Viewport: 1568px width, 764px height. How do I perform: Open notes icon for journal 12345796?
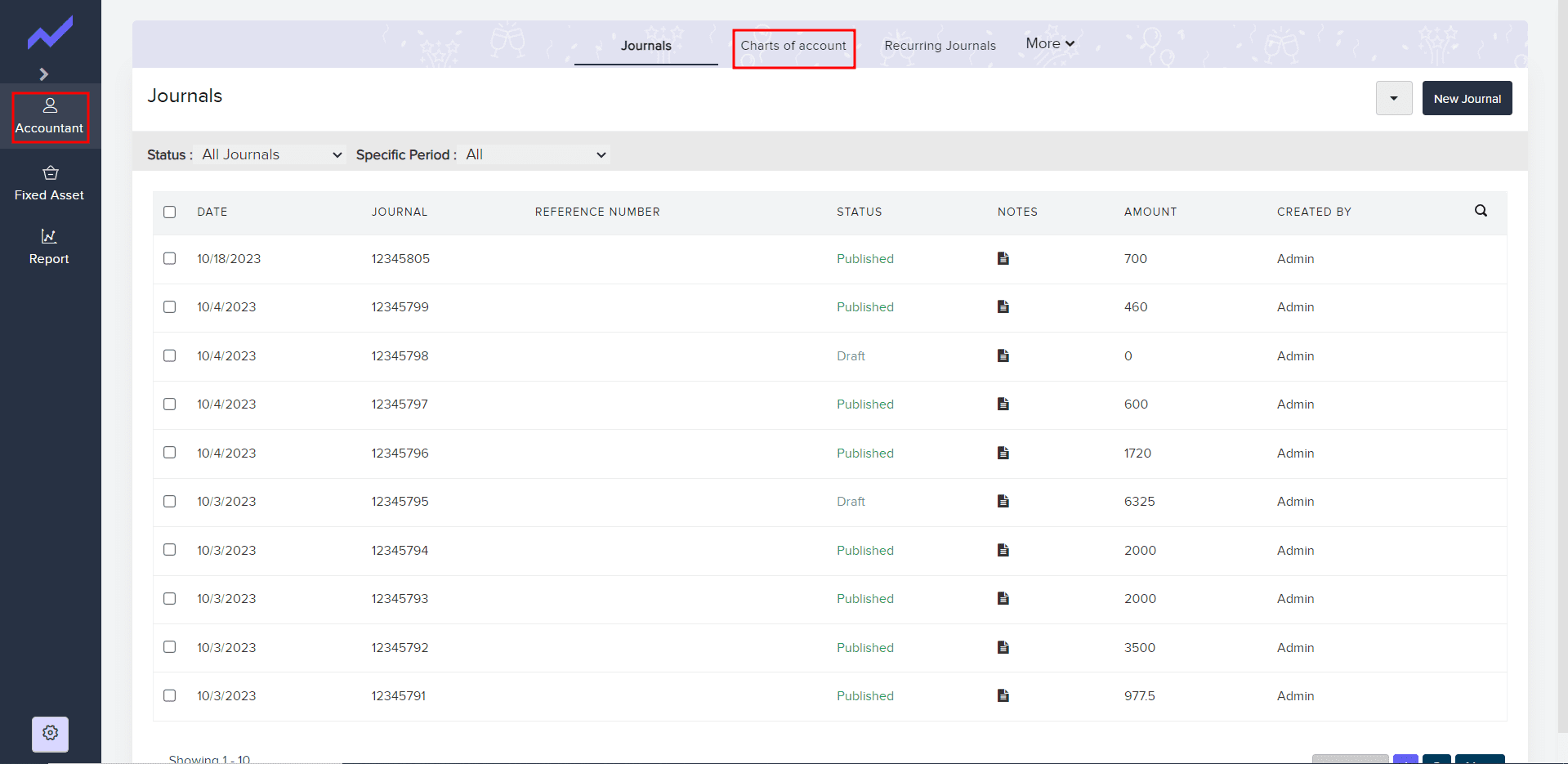point(1003,453)
